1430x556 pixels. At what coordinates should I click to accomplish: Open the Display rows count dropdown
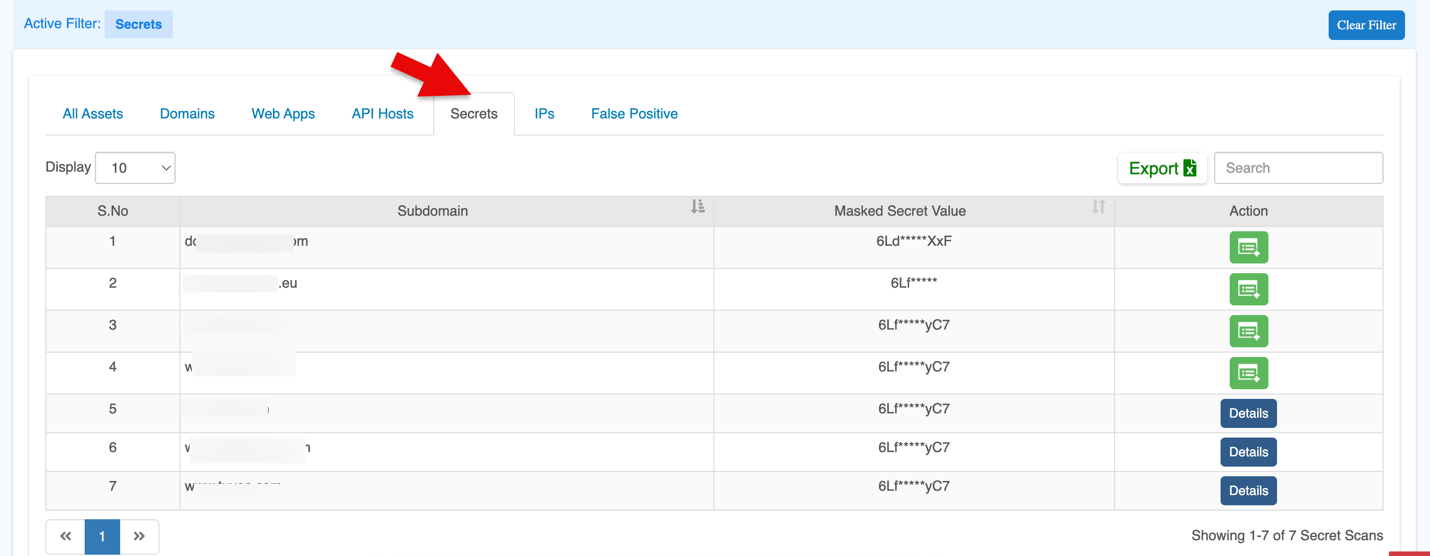click(x=135, y=168)
